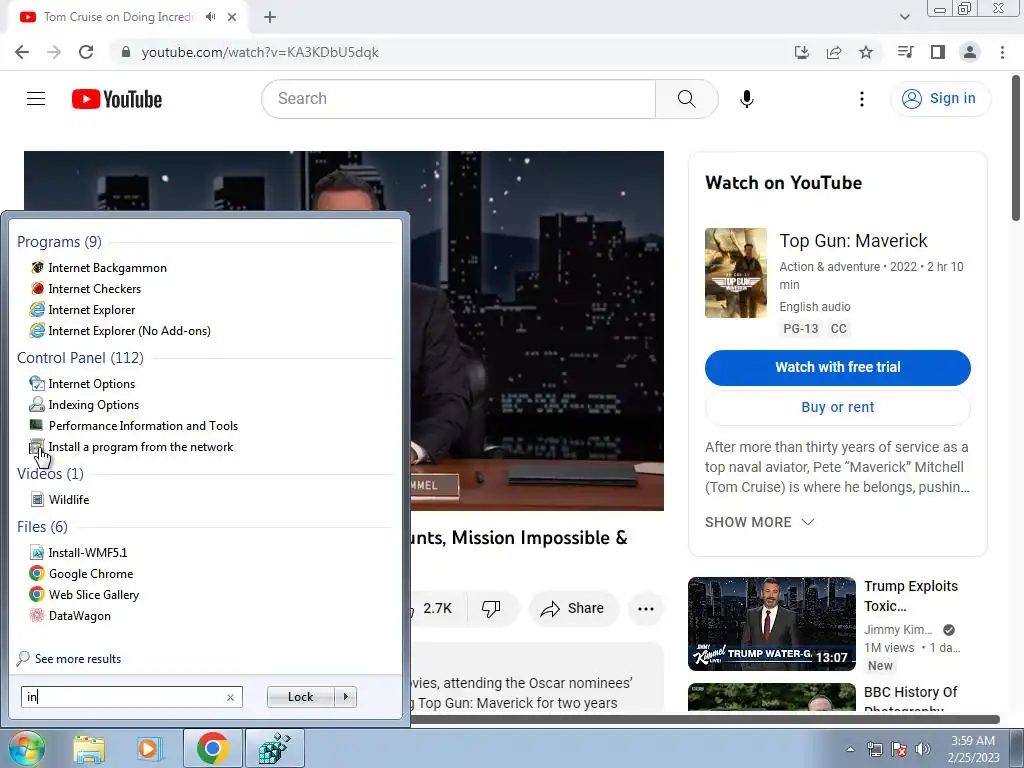Open Internet Explorer (No Add-ons)
This screenshot has width=1024, height=768.
tap(129, 330)
